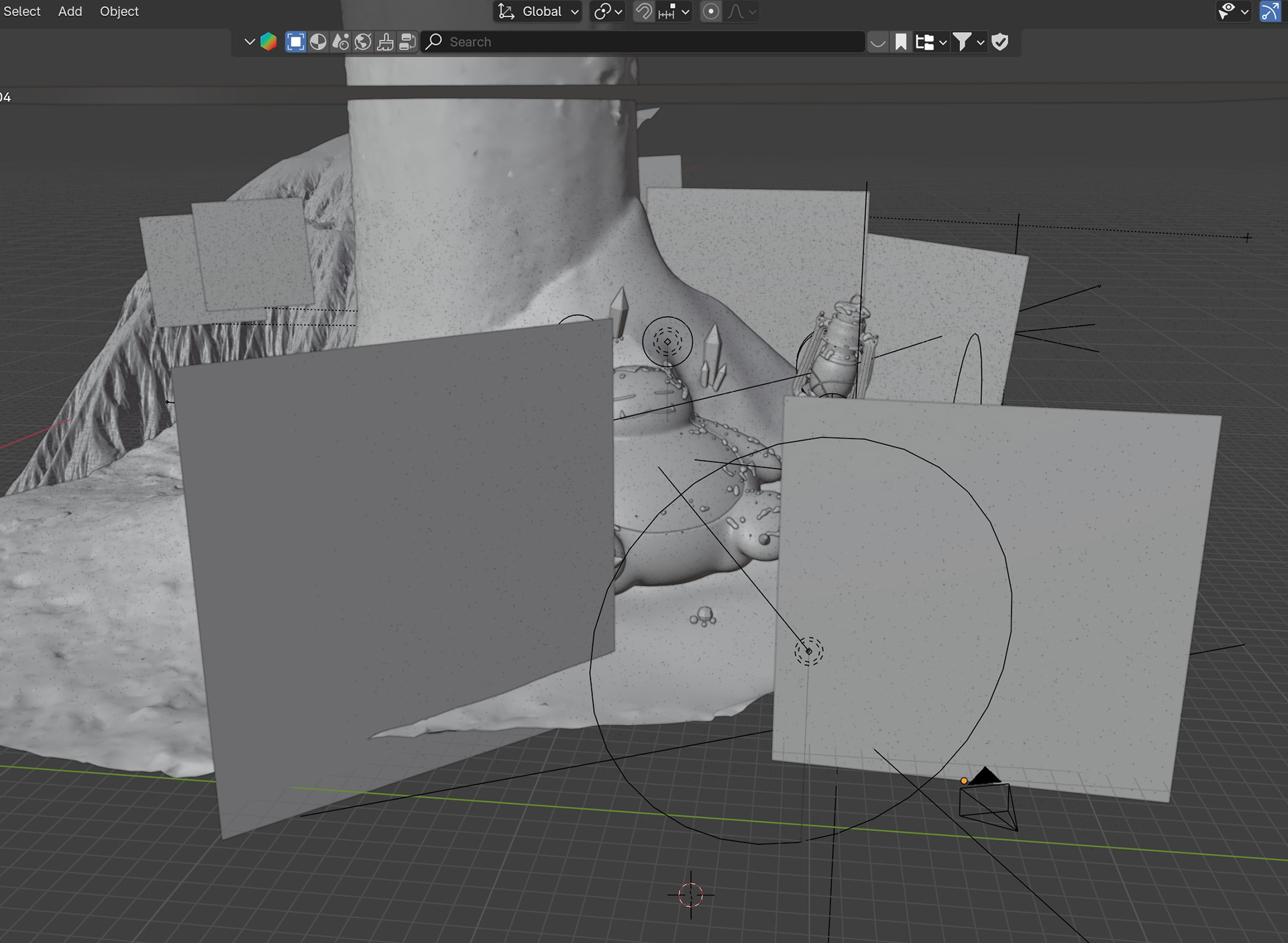Screen dimensions: 1288x943
Task: Open the Add menu
Action: [70, 11]
